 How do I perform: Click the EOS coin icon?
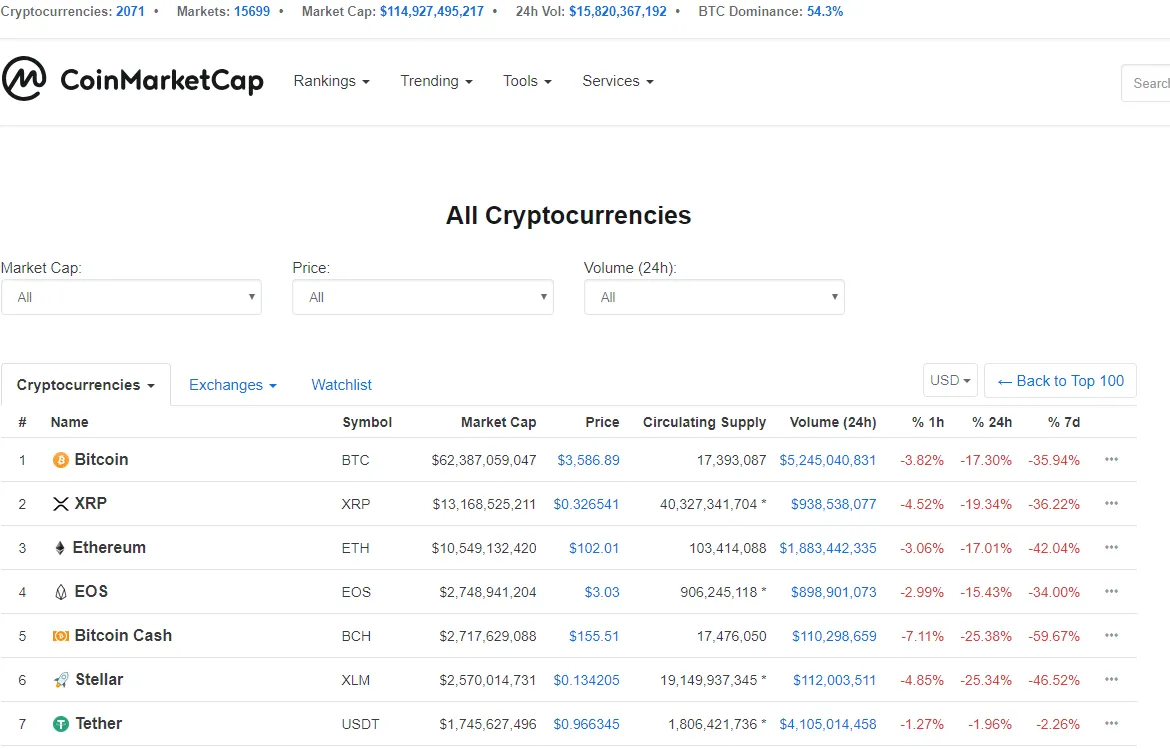point(60,592)
